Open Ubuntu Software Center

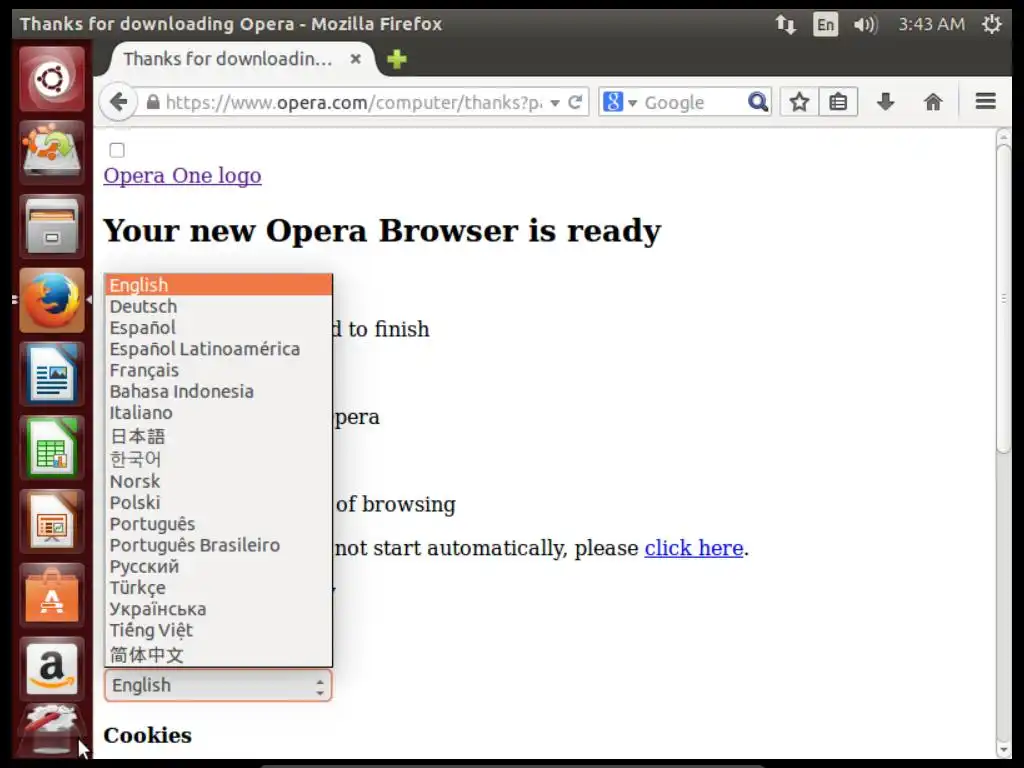click(52, 596)
